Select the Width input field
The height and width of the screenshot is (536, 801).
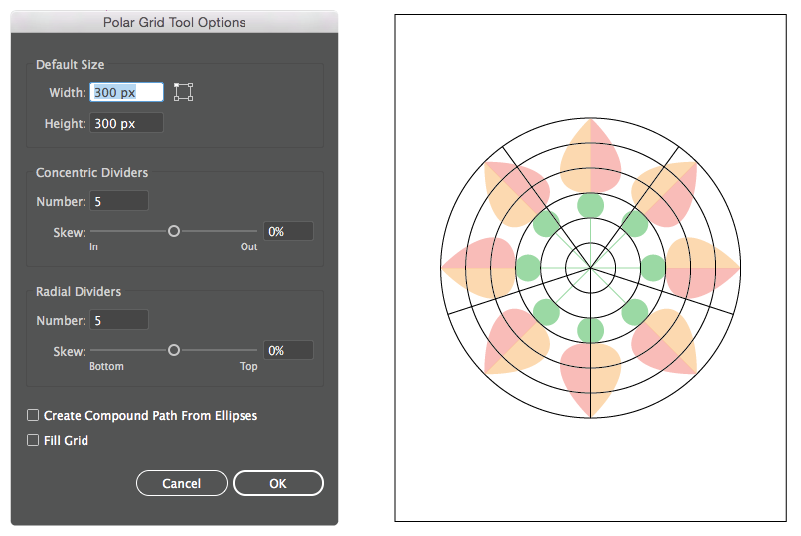tap(127, 92)
